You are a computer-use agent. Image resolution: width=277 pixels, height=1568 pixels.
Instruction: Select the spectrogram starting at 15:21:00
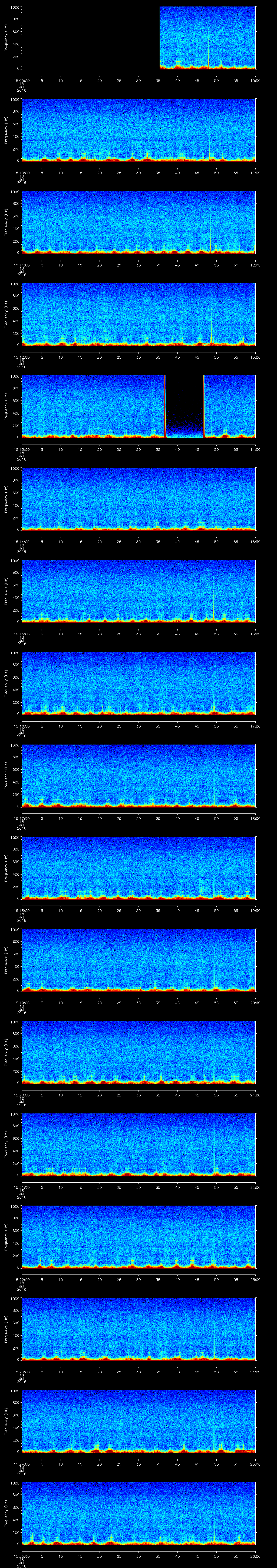(x=138, y=1144)
